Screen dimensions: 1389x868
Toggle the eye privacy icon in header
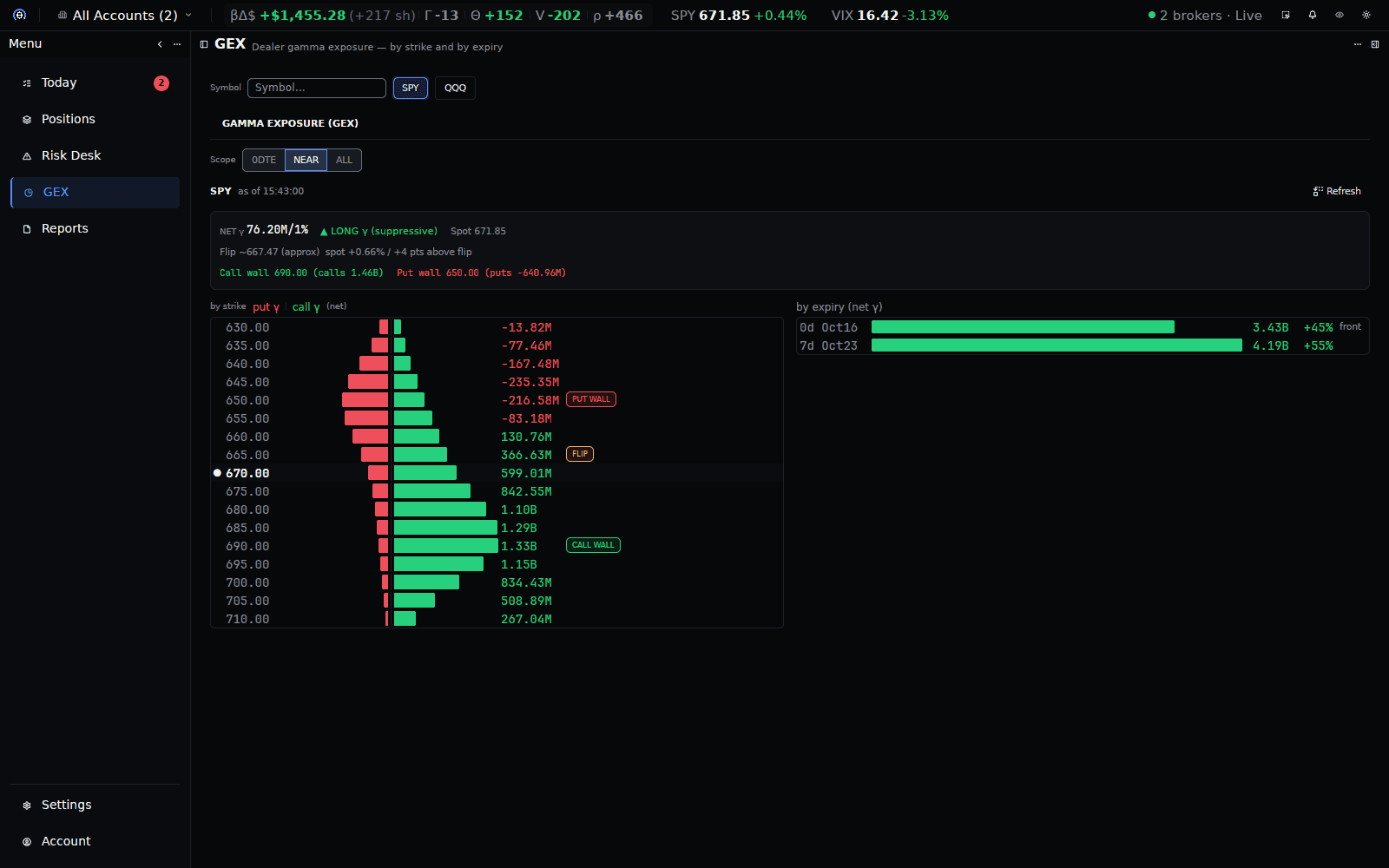pyautogui.click(x=1340, y=15)
